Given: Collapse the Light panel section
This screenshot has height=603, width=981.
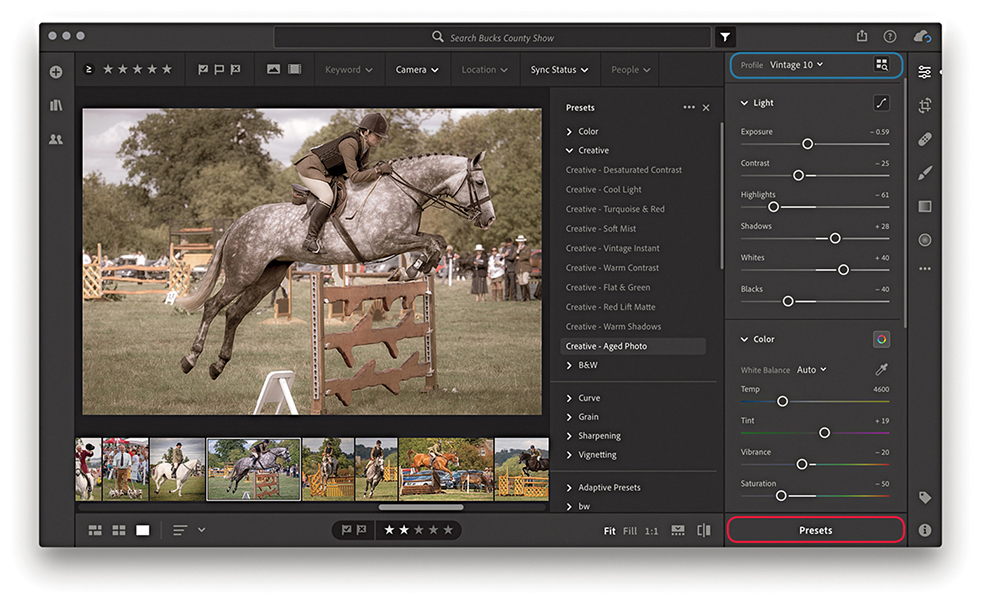Looking at the screenshot, I should click(745, 103).
